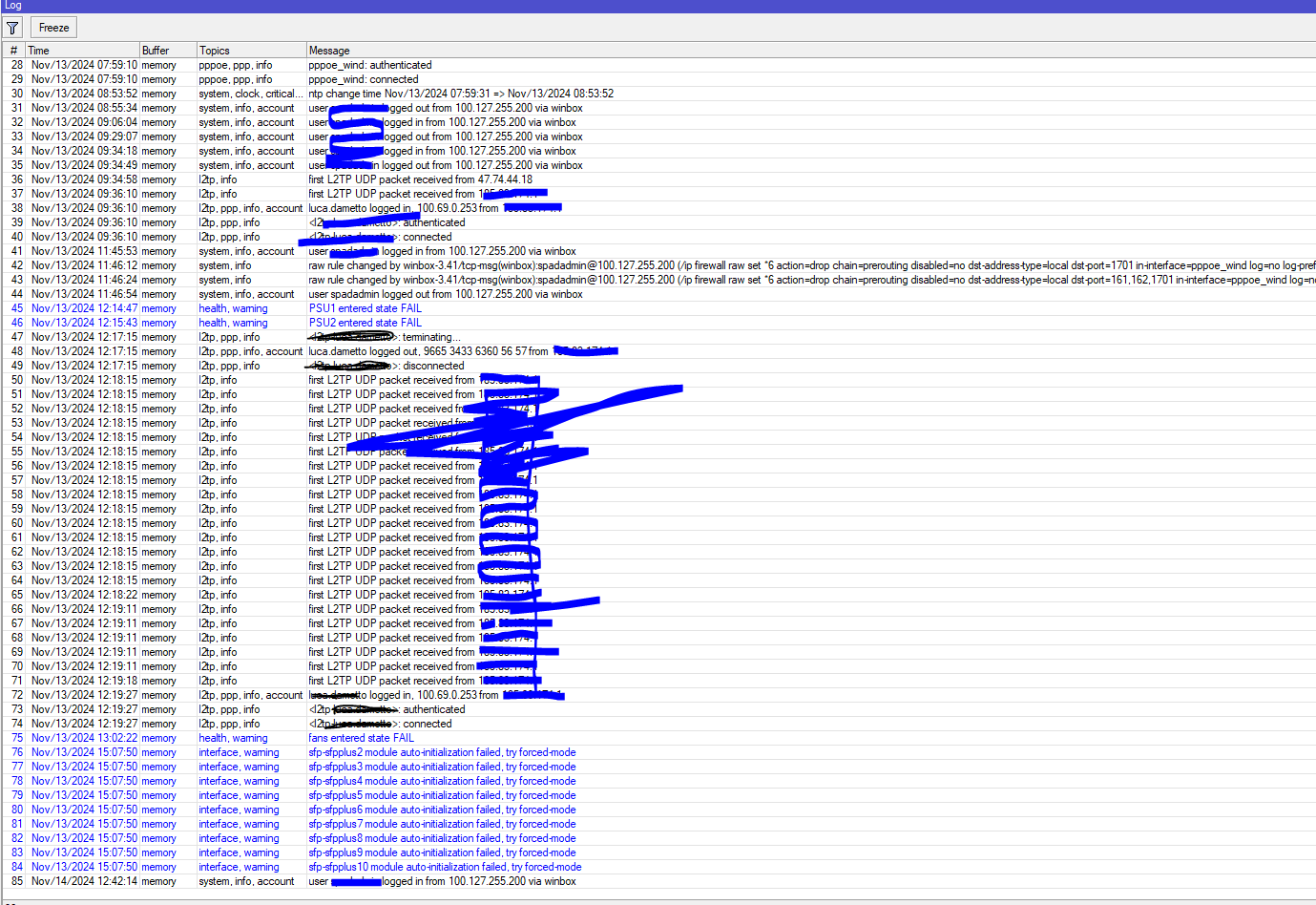Click 'interface, warning' topics in row 76

tap(239, 752)
